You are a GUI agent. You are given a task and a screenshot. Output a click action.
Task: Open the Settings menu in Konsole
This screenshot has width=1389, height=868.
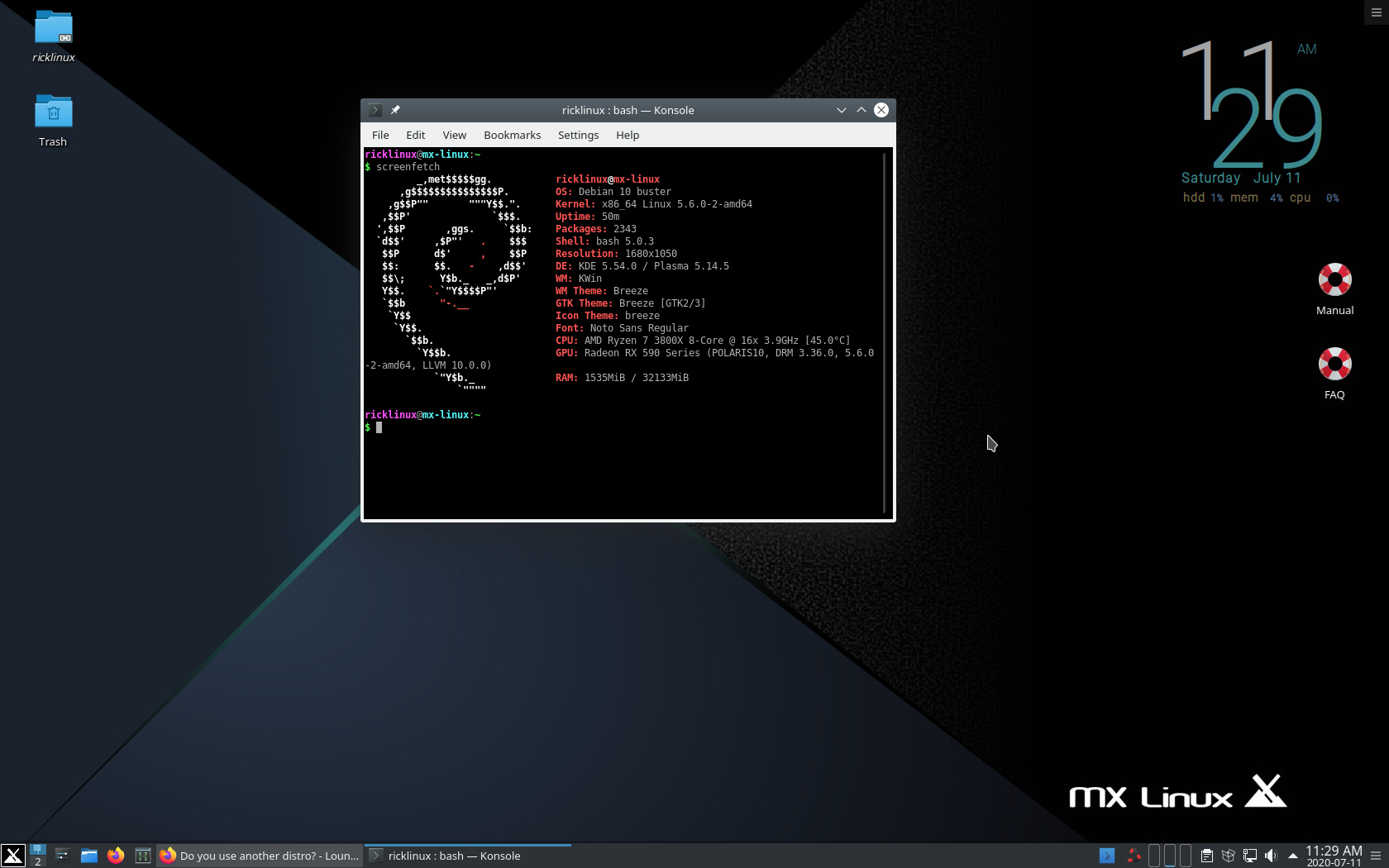click(578, 135)
